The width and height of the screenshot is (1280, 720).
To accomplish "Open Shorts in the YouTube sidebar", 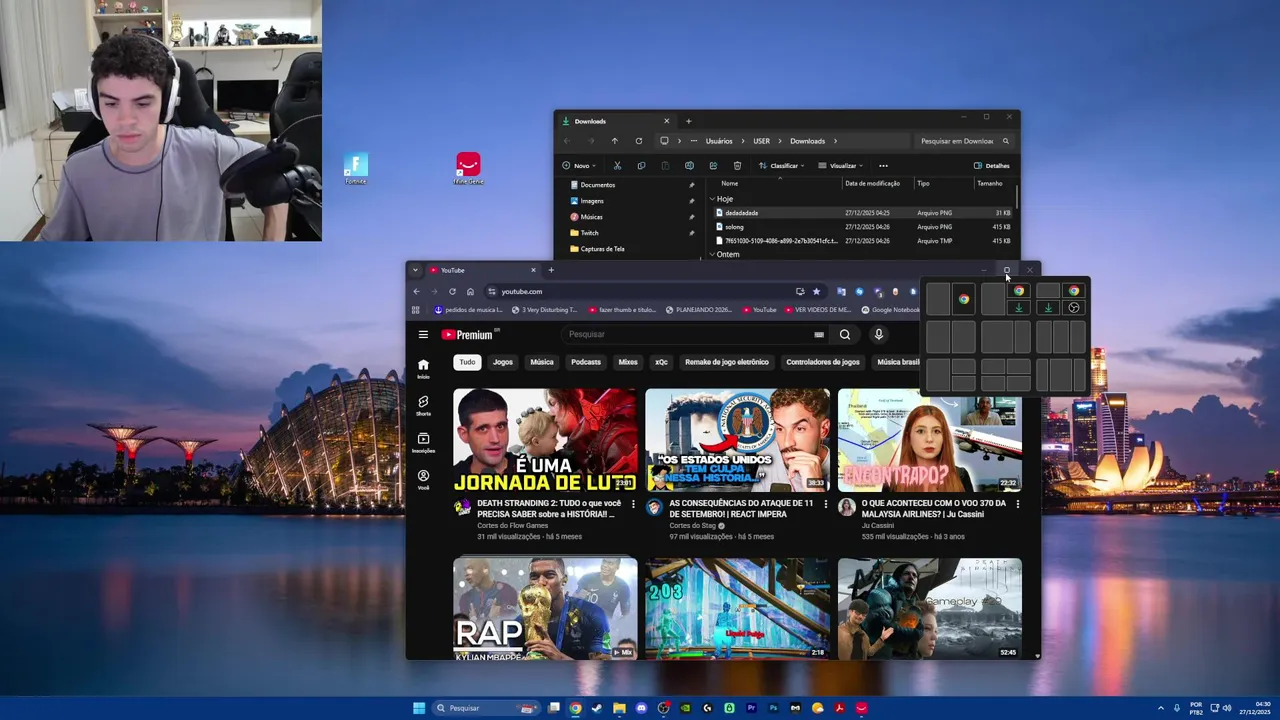I will pos(423,405).
